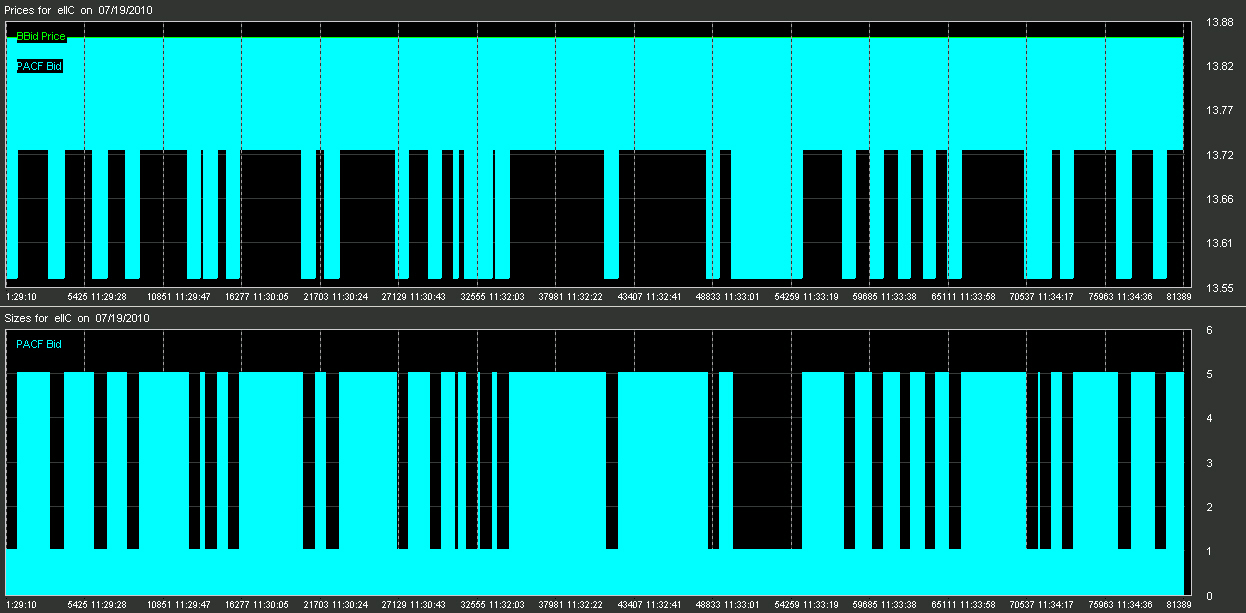The width and height of the screenshot is (1246, 613).
Task: Click the size axis value 4
Action: 1209,419
